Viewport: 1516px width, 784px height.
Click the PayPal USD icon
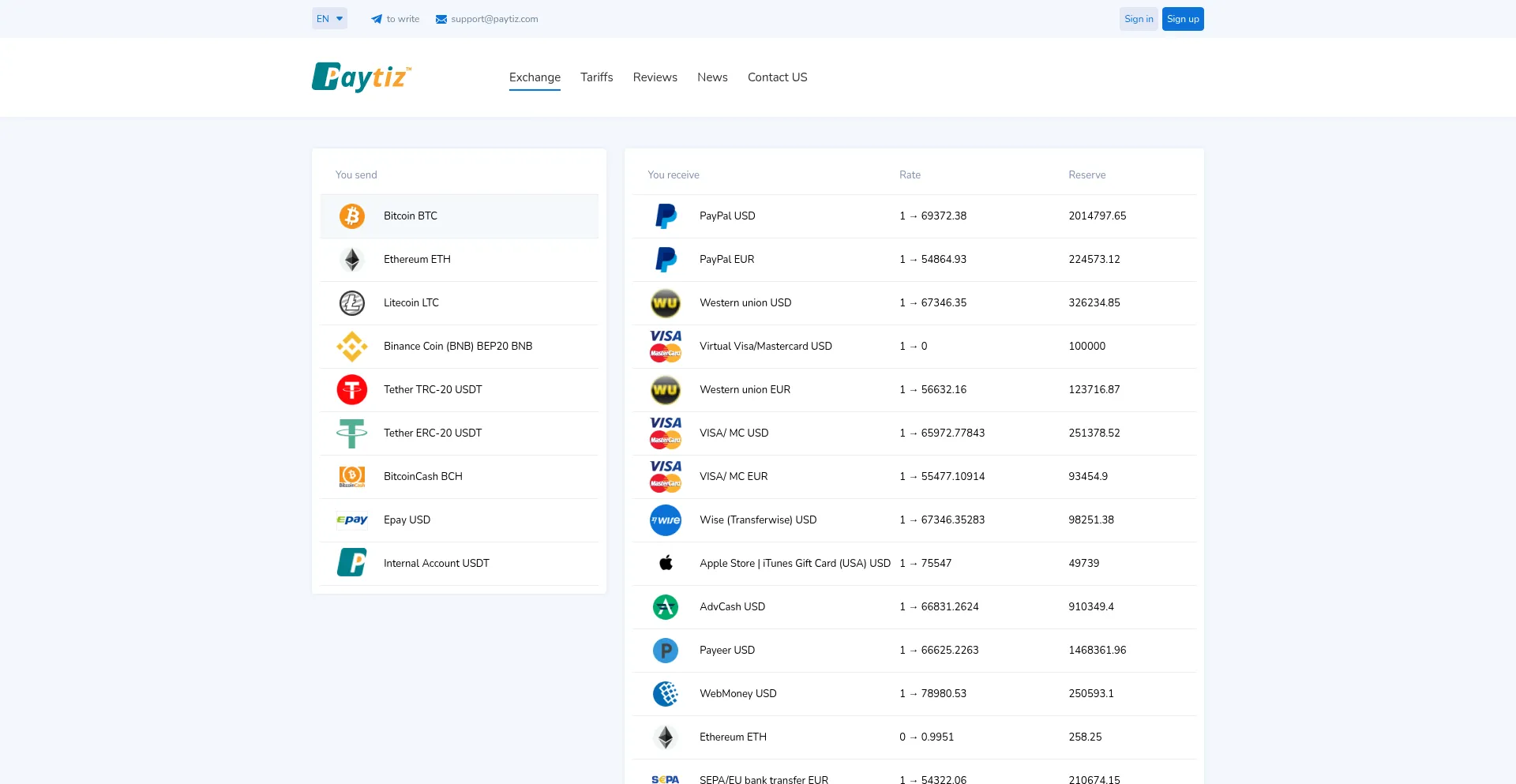666,216
